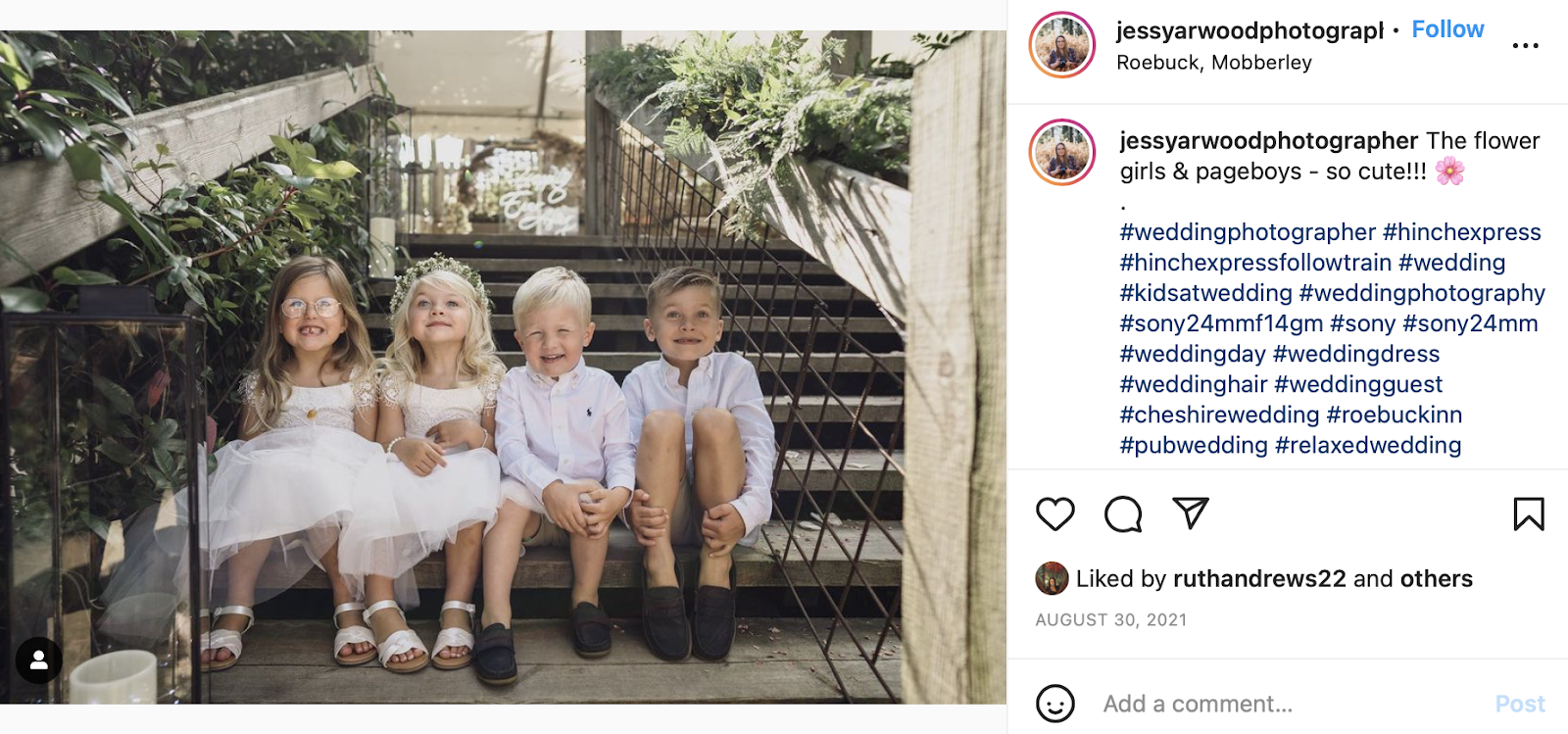The height and width of the screenshot is (734, 1568).
Task: Click the Post comment button
Action: (1520, 704)
